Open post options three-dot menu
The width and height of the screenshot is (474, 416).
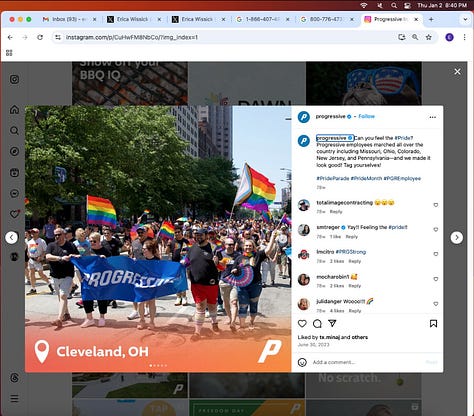433,117
